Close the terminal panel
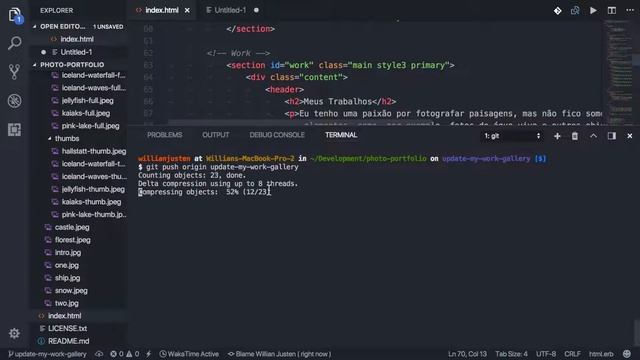This screenshot has height=360, width=640. [630, 136]
